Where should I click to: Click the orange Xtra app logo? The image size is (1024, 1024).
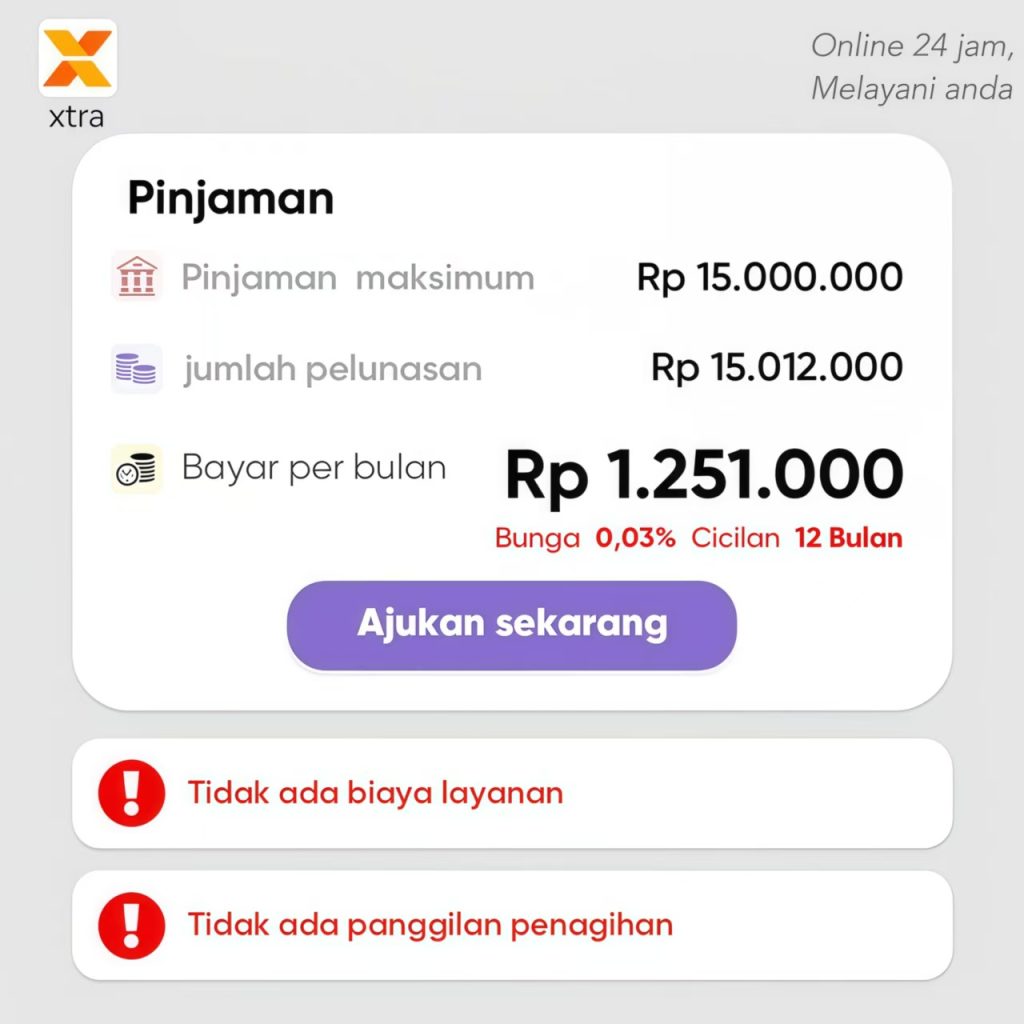point(77,58)
